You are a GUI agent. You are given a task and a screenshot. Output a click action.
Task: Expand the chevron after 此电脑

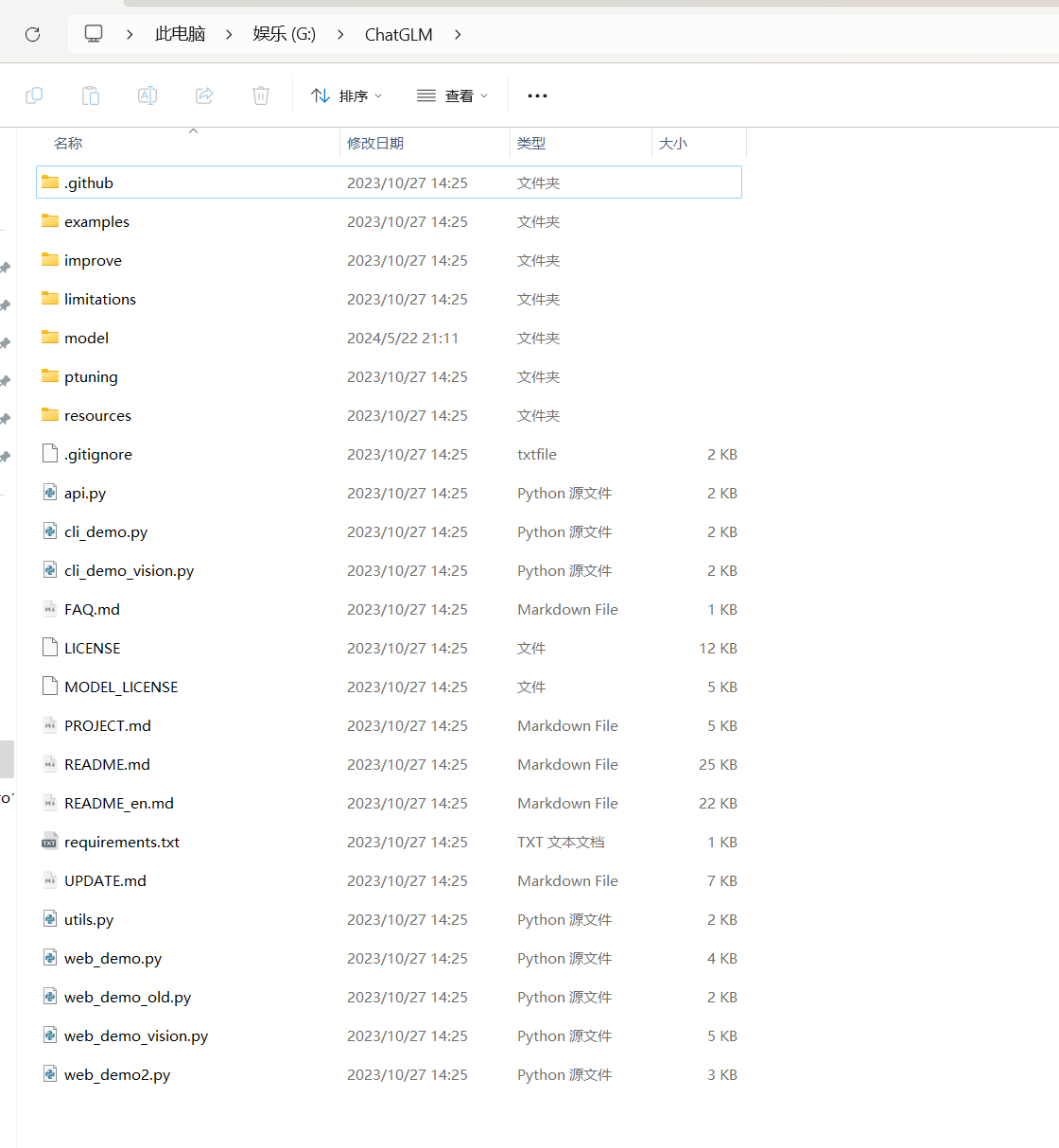229,34
